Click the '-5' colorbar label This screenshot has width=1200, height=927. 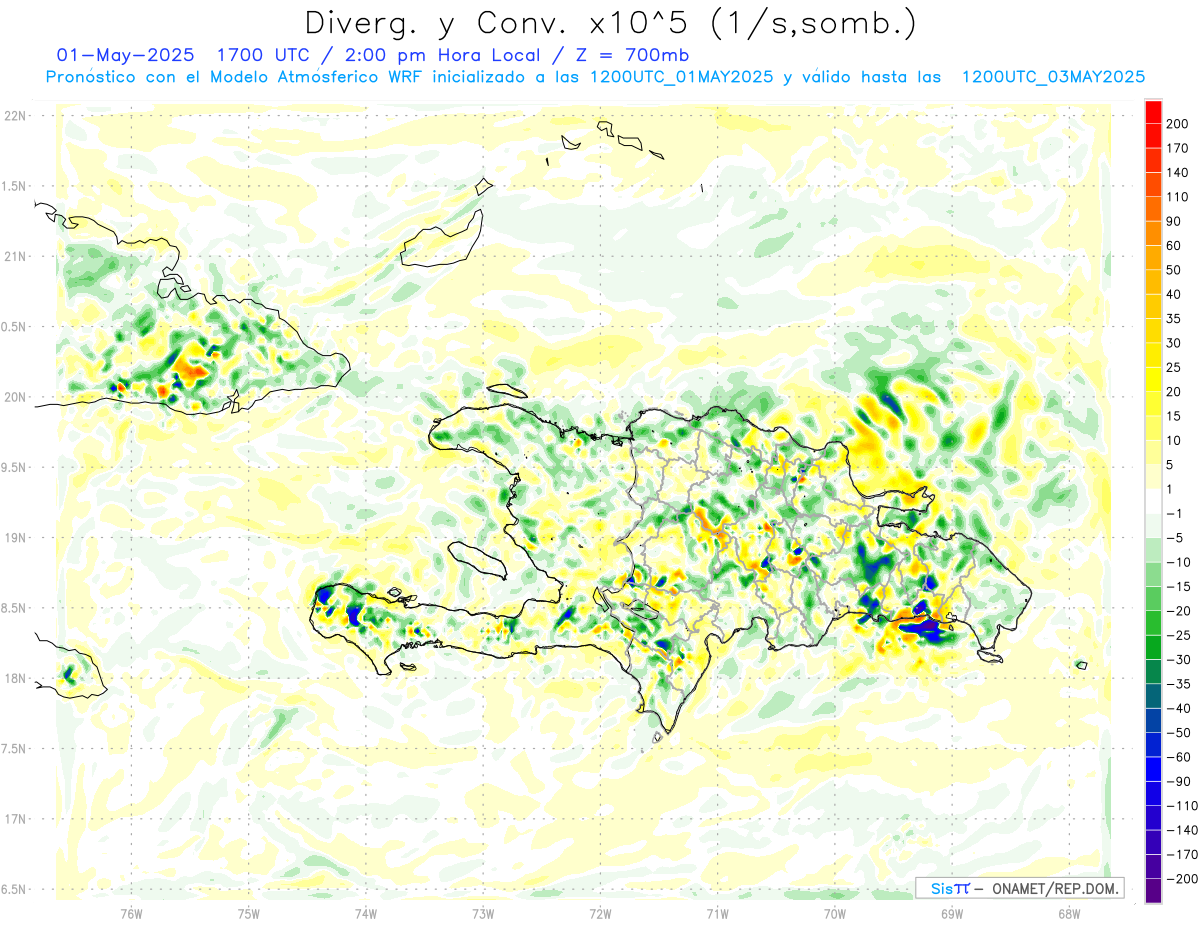coord(1174,538)
